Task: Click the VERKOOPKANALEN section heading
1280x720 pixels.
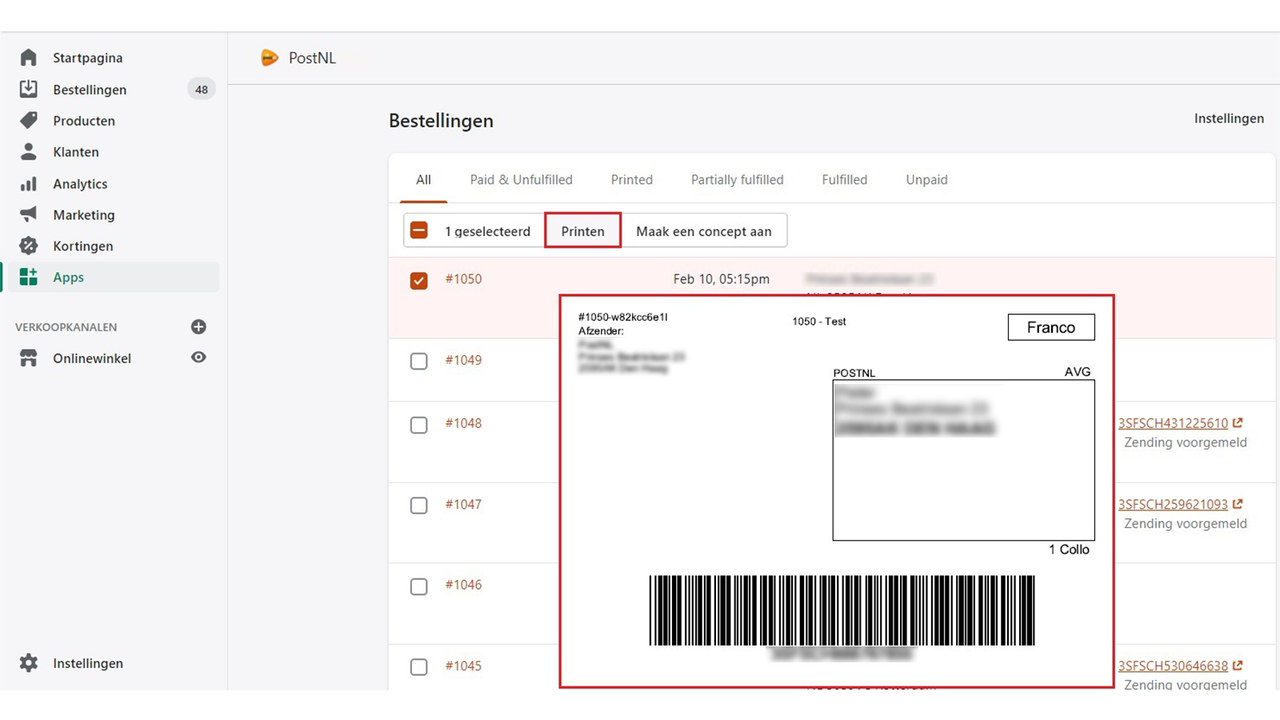Action: (x=66, y=327)
